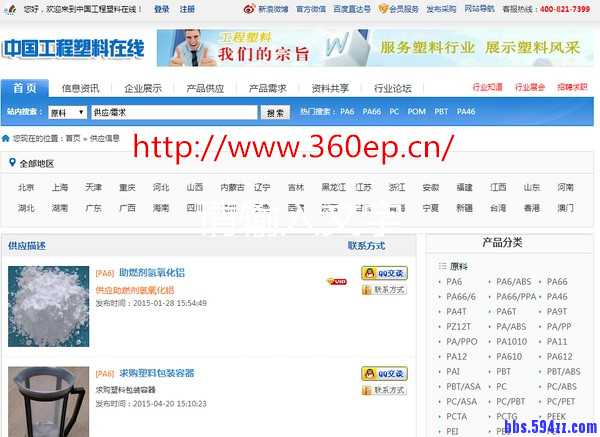Click the PA66/PPA category link
The image size is (600, 437).
pyautogui.click(x=516, y=297)
